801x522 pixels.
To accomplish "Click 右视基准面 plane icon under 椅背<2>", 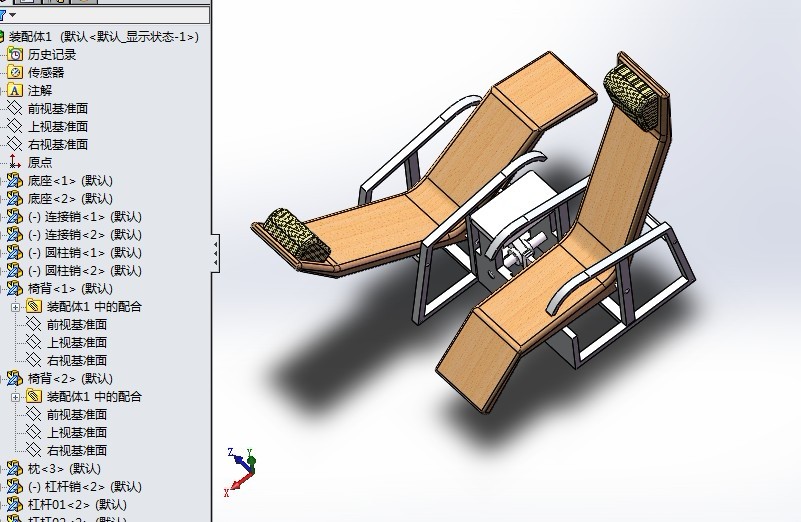I will (34, 450).
